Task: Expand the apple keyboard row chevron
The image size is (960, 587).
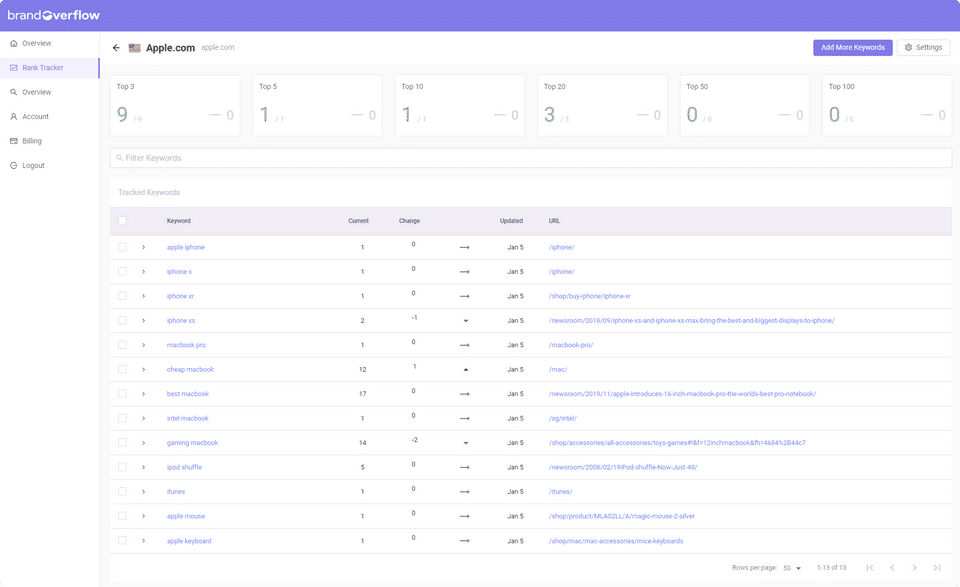Action: click(x=143, y=541)
